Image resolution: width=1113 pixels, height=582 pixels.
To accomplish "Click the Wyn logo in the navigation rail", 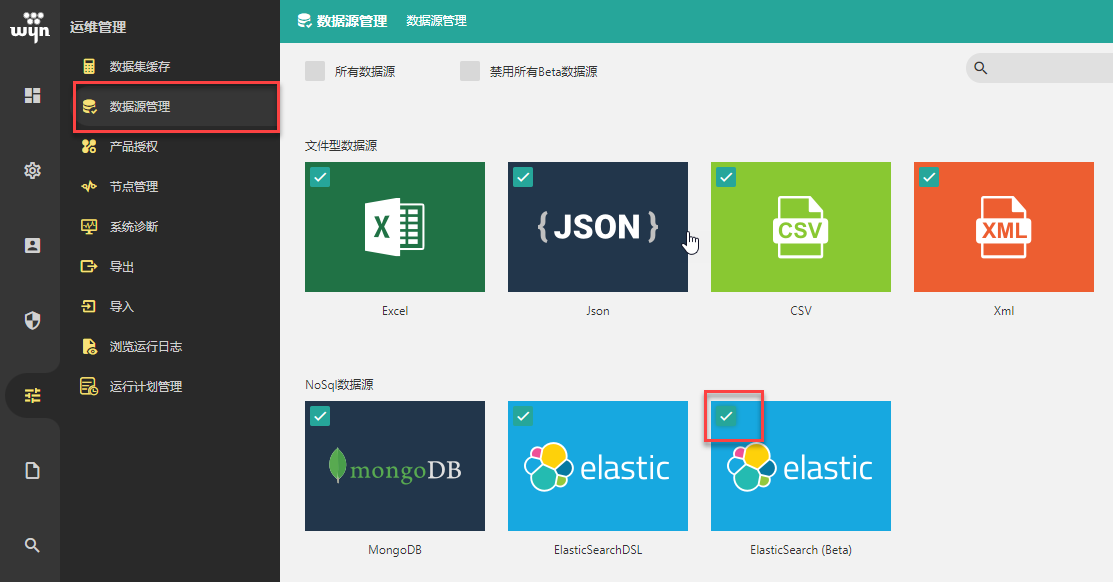I will point(30,27).
